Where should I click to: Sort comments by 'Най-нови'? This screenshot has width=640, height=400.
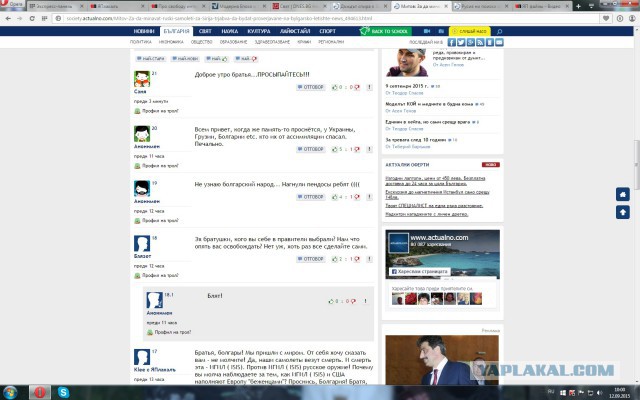coord(185,59)
